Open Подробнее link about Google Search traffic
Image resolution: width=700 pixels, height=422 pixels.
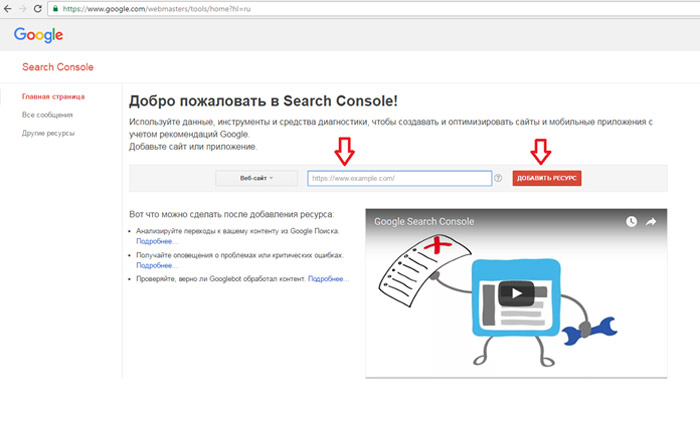156,241
